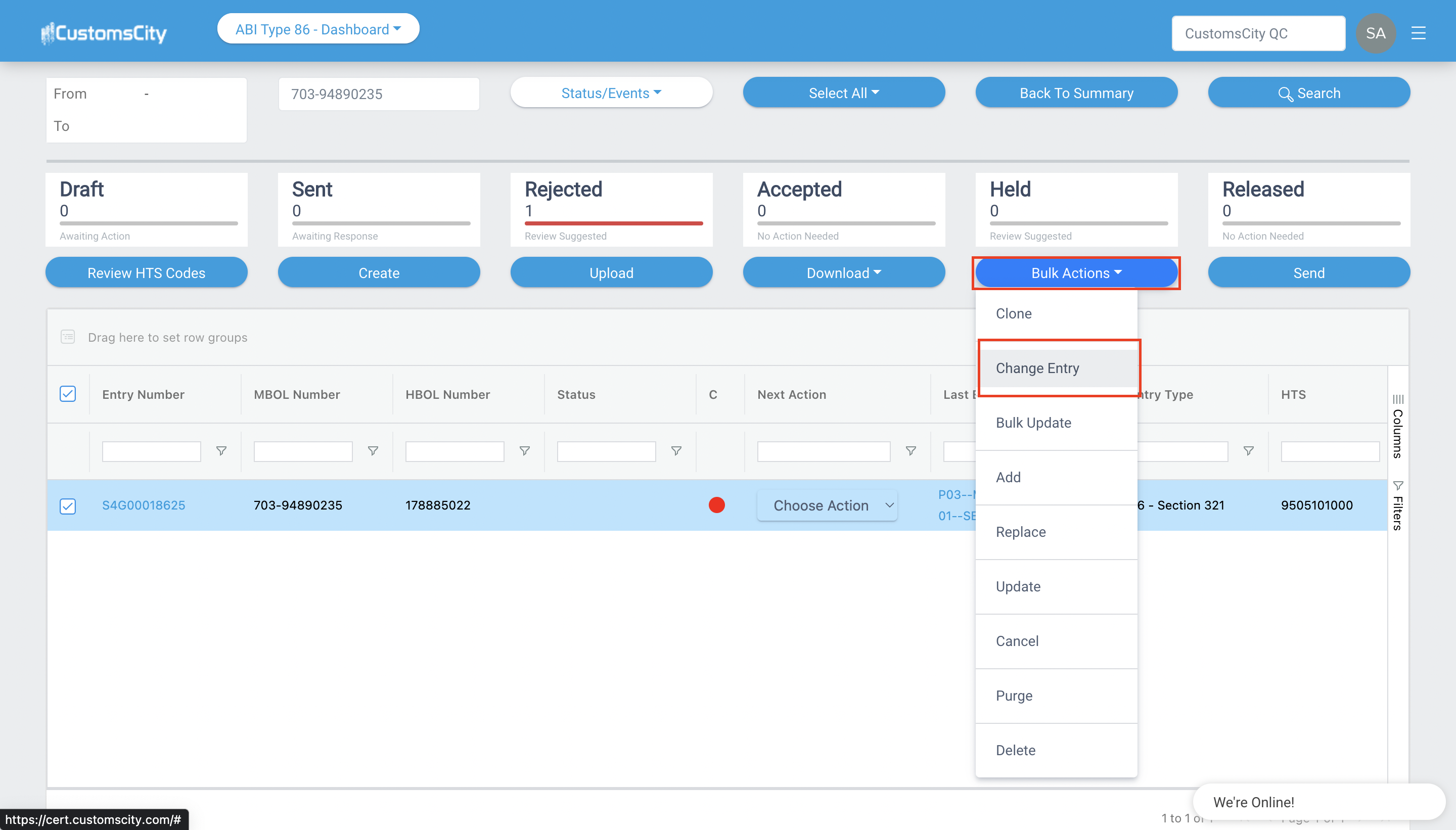The image size is (1456, 830).
Task: Click the red status dot indicator
Action: pyautogui.click(x=716, y=505)
